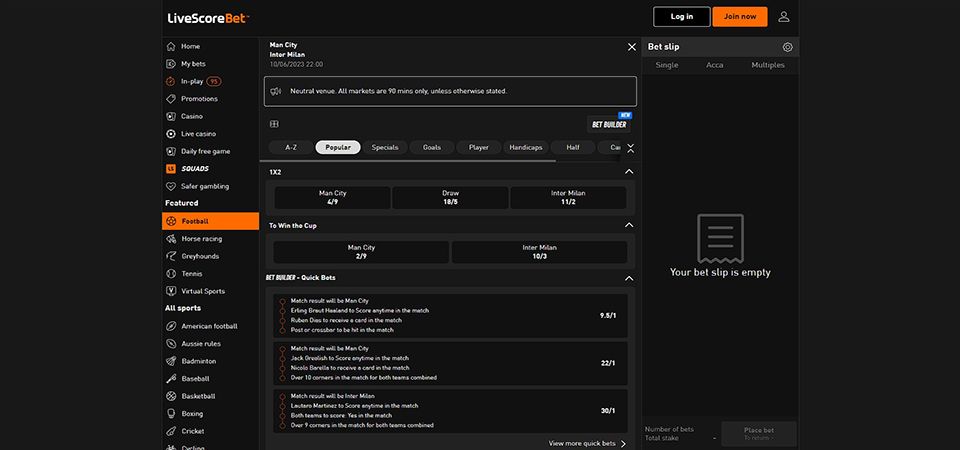960x450 pixels.
Task: Select Football ball icon
Action: 171,221
